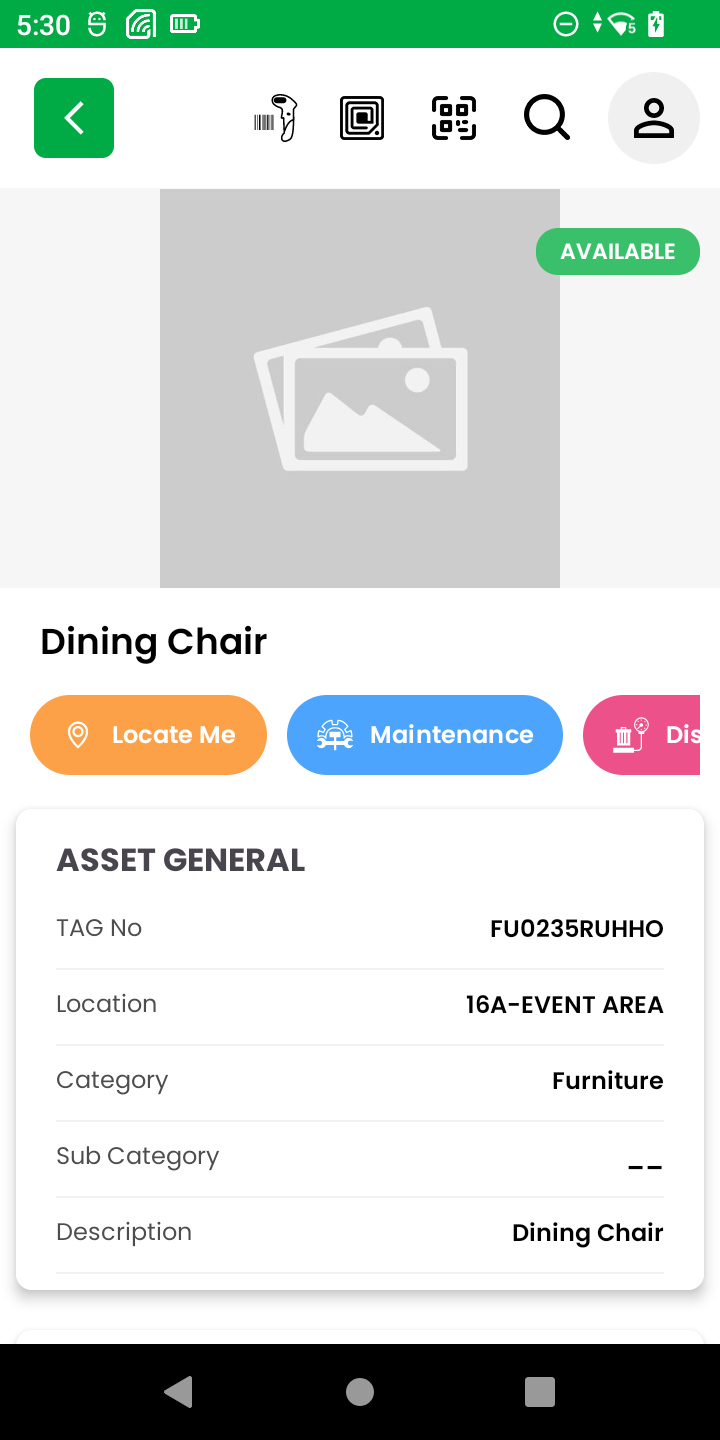Open the barcode scanner

click(276, 118)
